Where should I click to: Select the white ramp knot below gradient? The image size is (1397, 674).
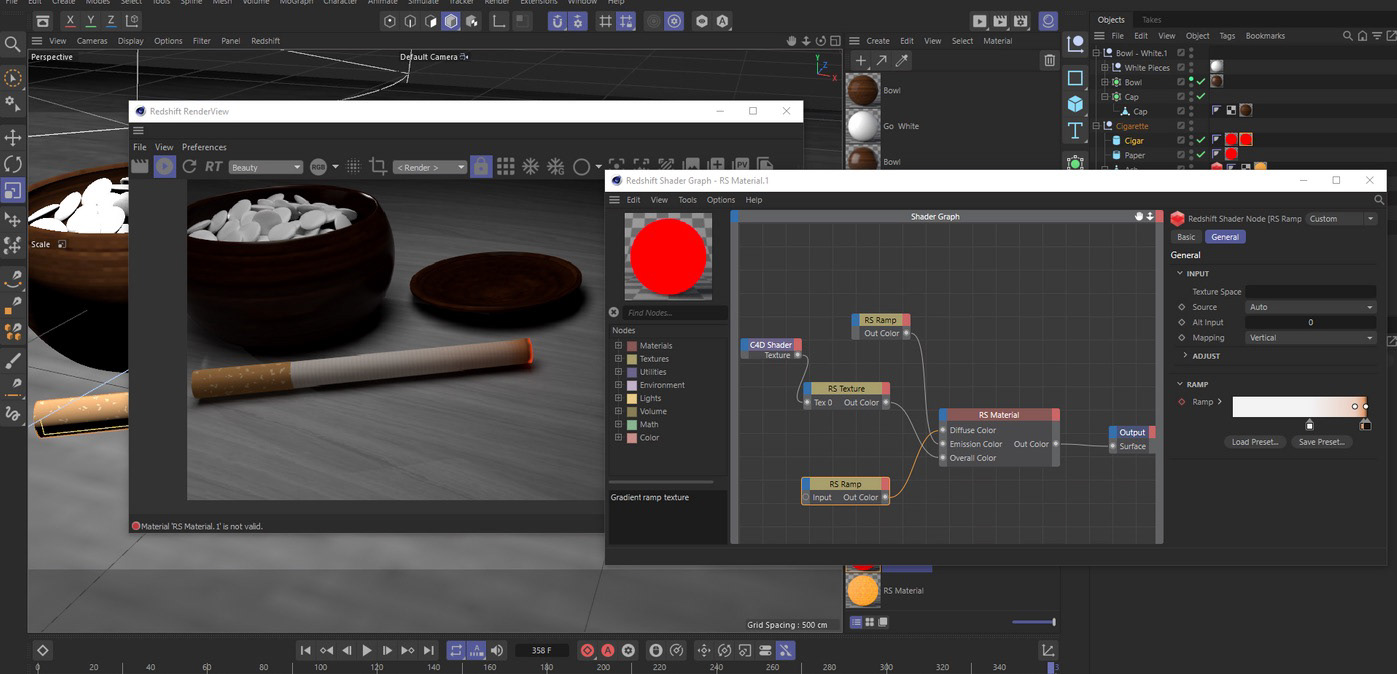(1309, 425)
